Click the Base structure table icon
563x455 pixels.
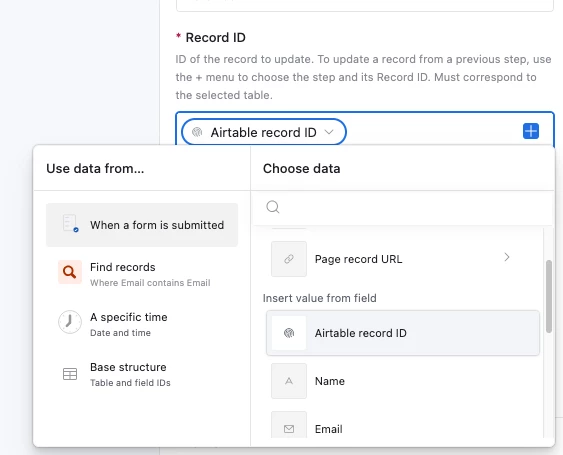(x=70, y=374)
